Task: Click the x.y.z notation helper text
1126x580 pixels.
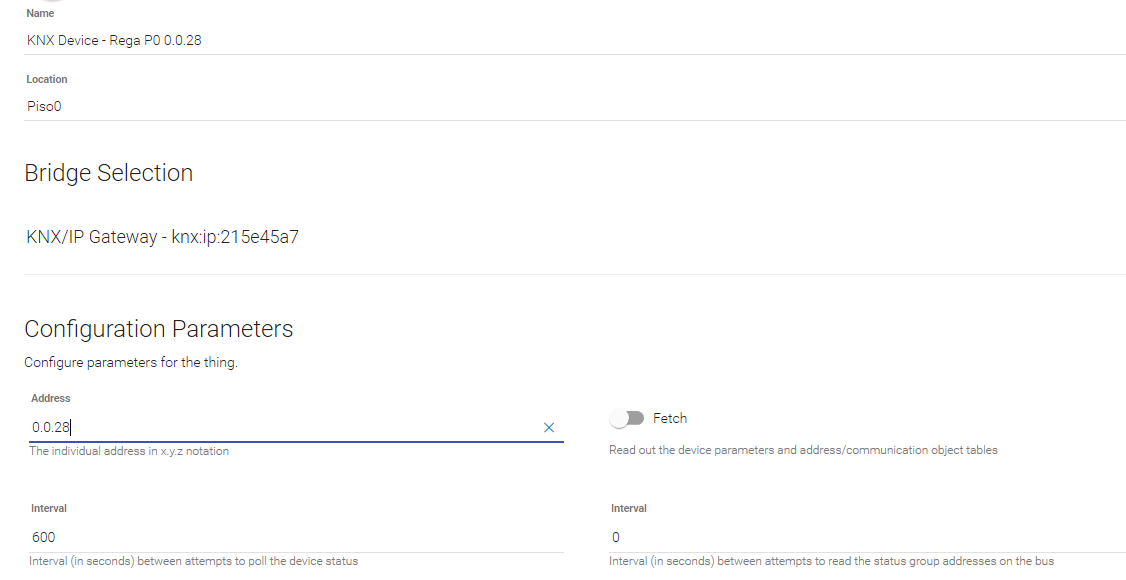Action: tap(129, 452)
